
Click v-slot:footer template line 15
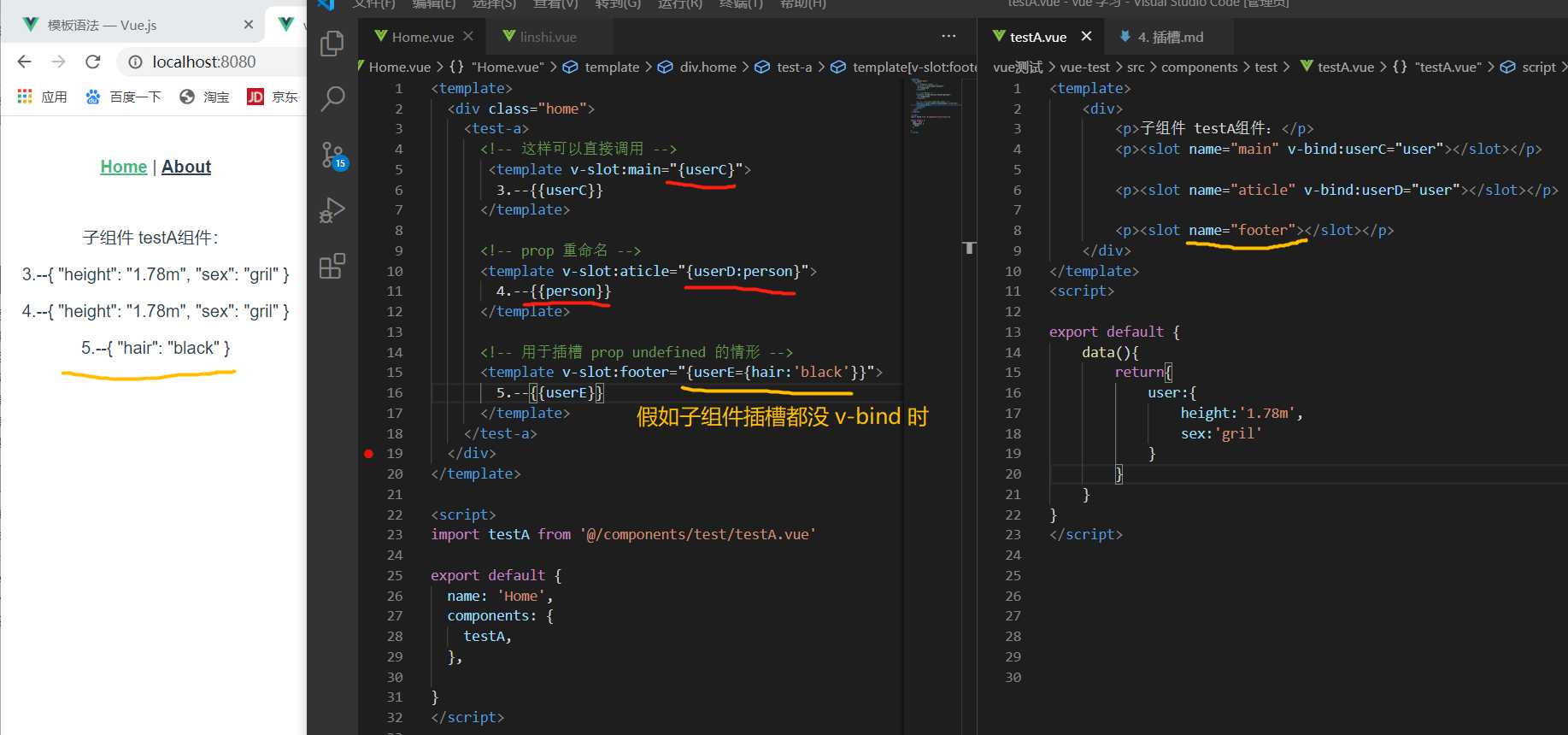coord(681,373)
